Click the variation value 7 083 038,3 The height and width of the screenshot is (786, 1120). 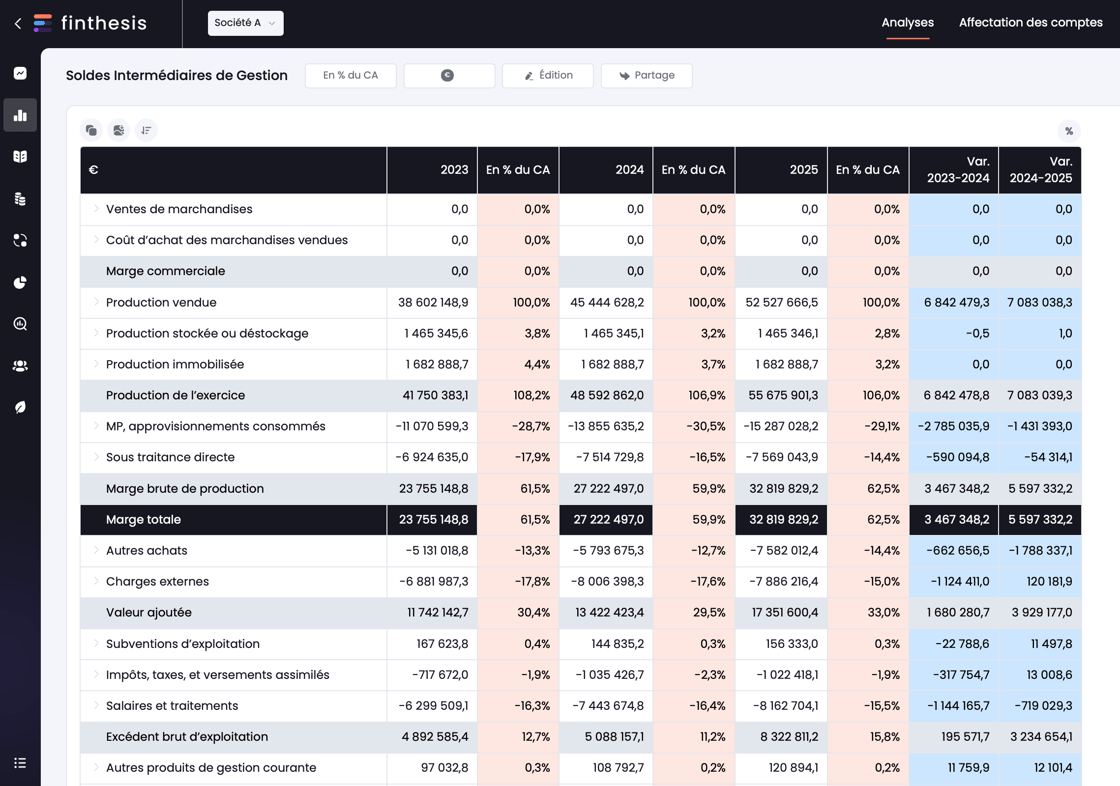click(1040, 302)
